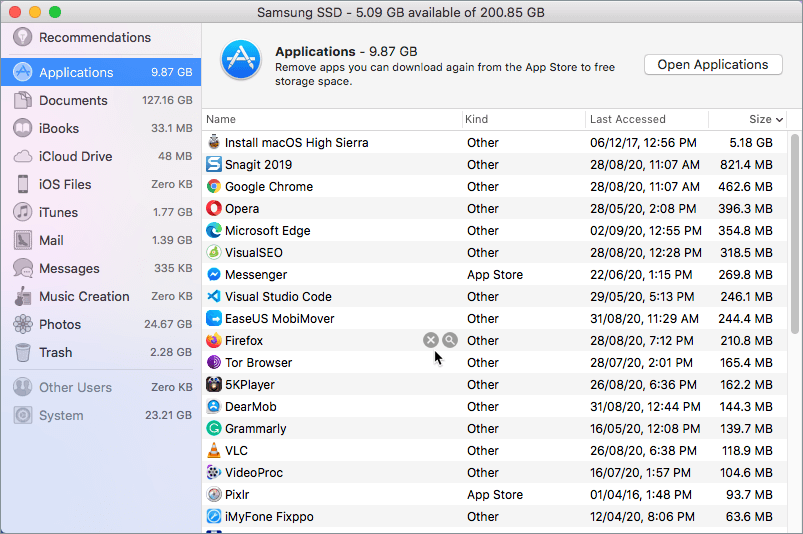Click the System entry in sidebar
Image resolution: width=803 pixels, height=534 pixels.
(x=101, y=415)
